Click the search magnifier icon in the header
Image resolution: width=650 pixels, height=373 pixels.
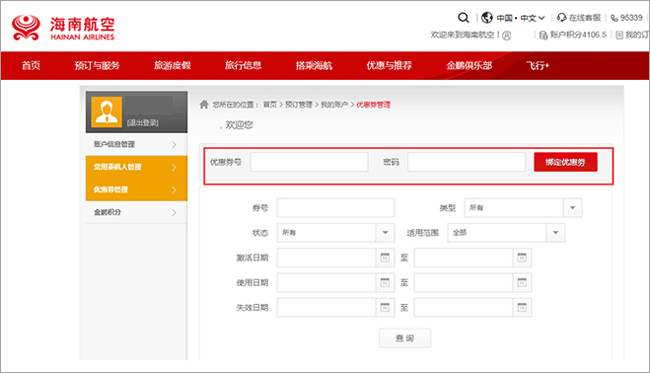463,17
